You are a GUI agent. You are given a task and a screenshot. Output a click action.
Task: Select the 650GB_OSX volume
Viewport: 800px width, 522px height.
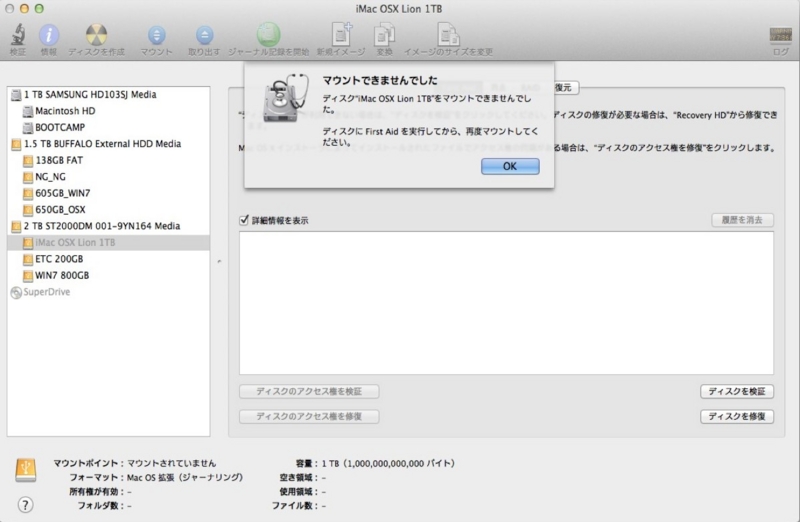[108, 210]
